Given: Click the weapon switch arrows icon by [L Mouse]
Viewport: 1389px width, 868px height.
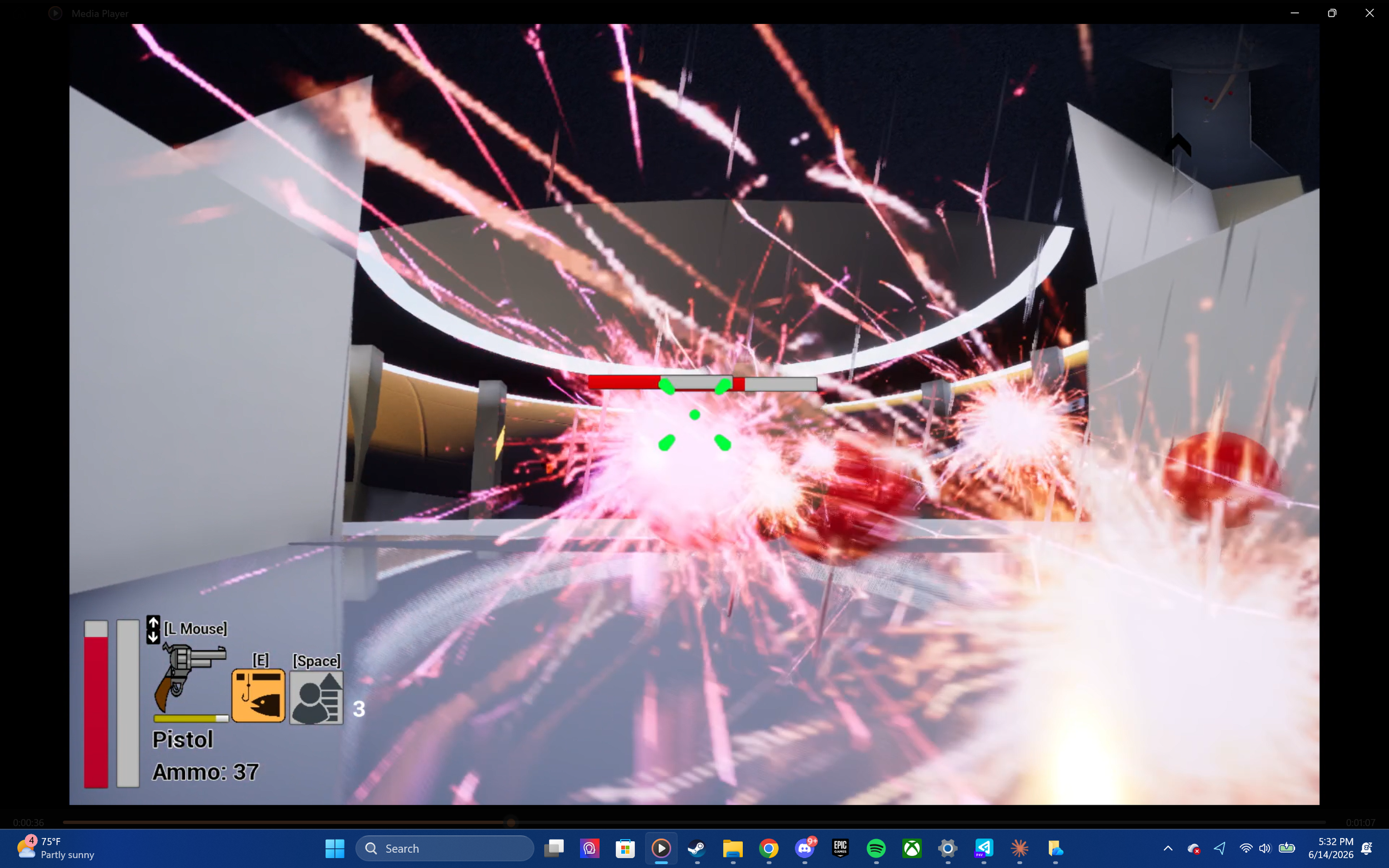Looking at the screenshot, I should [153, 630].
